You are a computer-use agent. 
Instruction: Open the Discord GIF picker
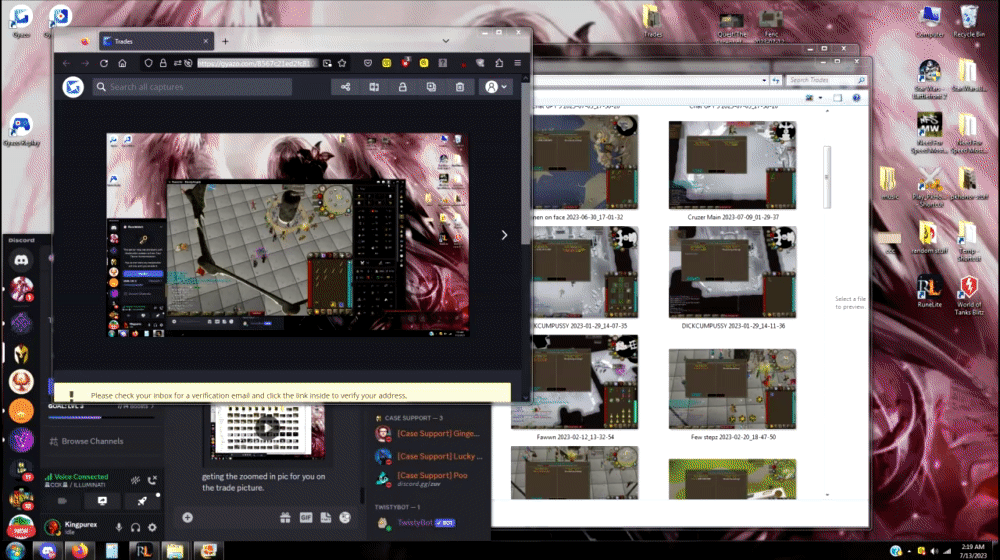tap(305, 517)
